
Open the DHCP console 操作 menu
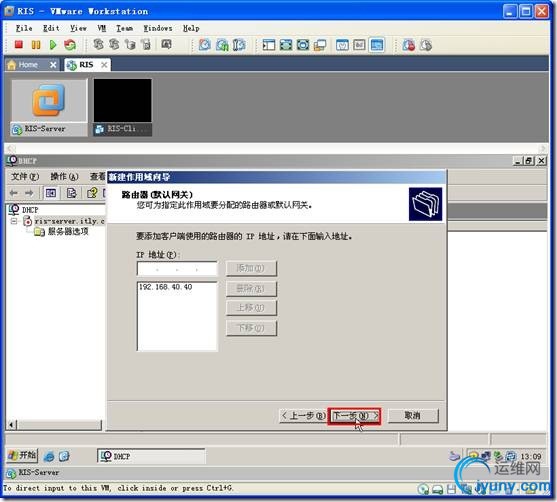point(64,177)
